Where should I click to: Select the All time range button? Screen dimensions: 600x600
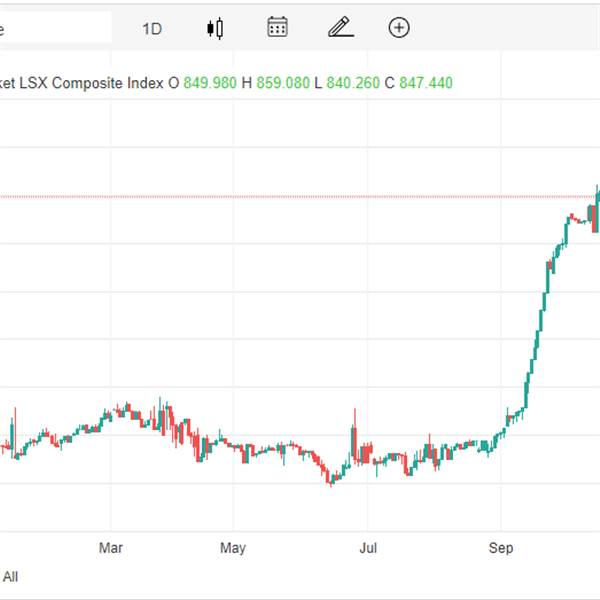click(x=10, y=576)
